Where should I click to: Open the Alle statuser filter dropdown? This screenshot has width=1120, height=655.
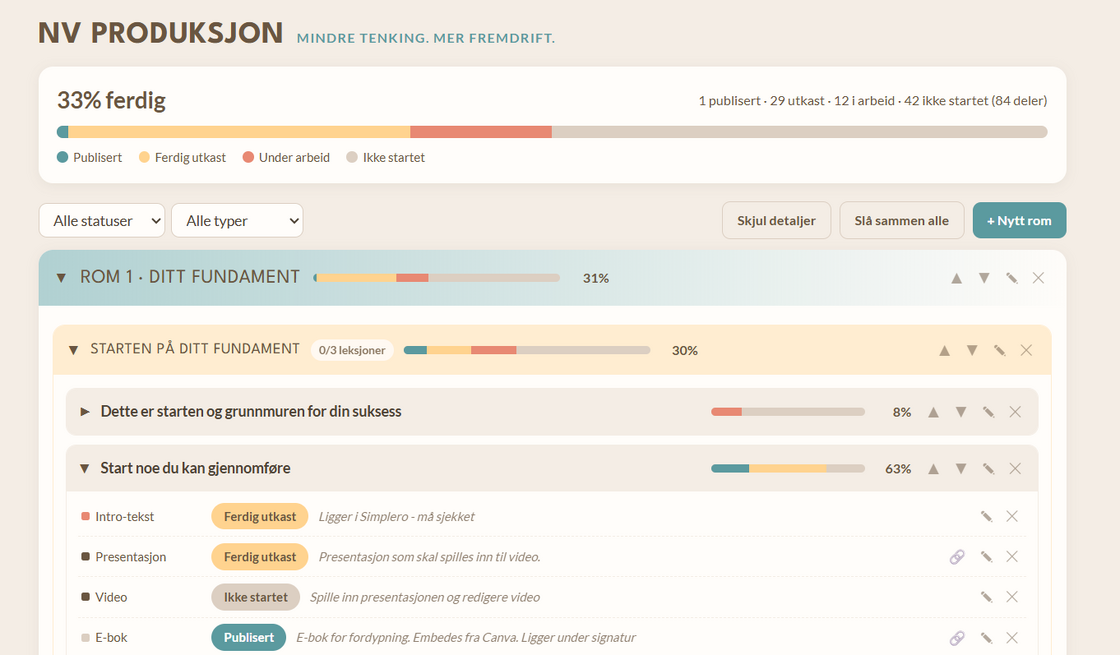(102, 221)
